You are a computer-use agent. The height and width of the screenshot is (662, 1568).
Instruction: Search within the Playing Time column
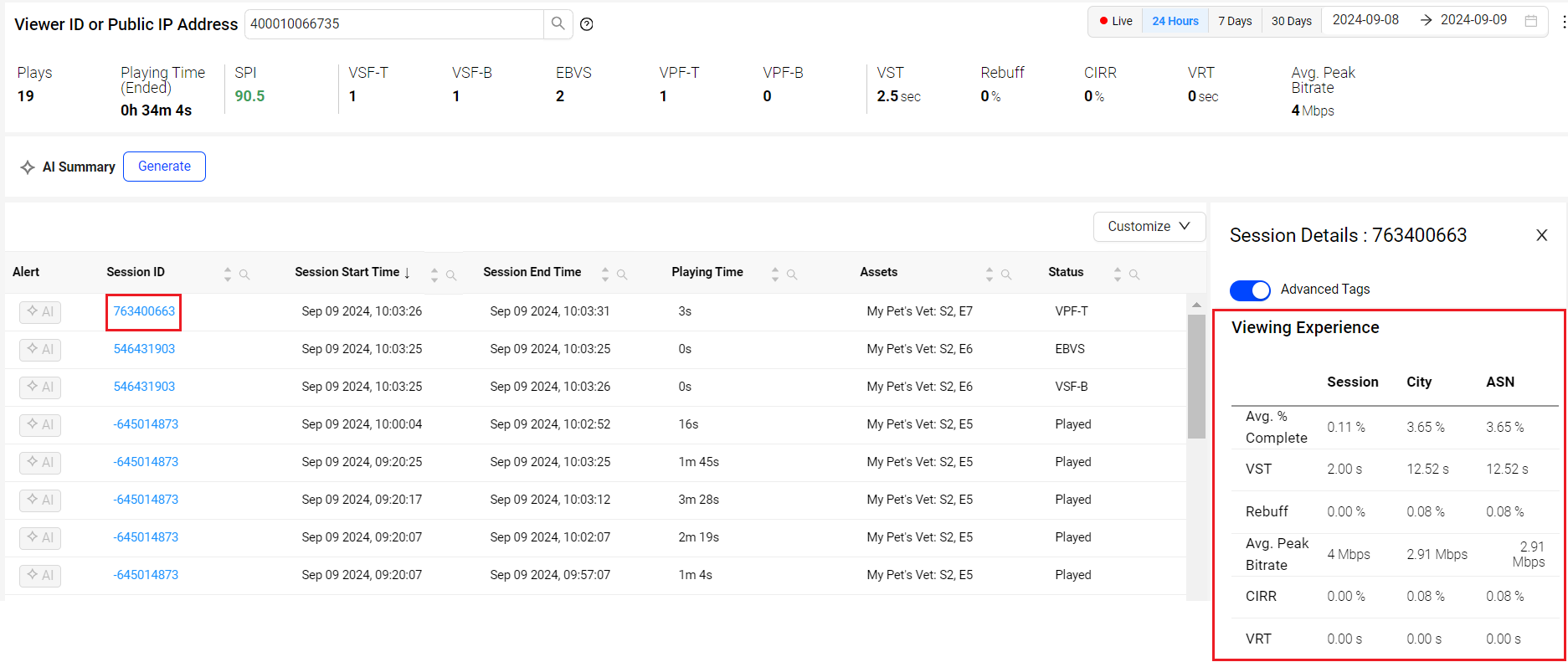click(792, 274)
